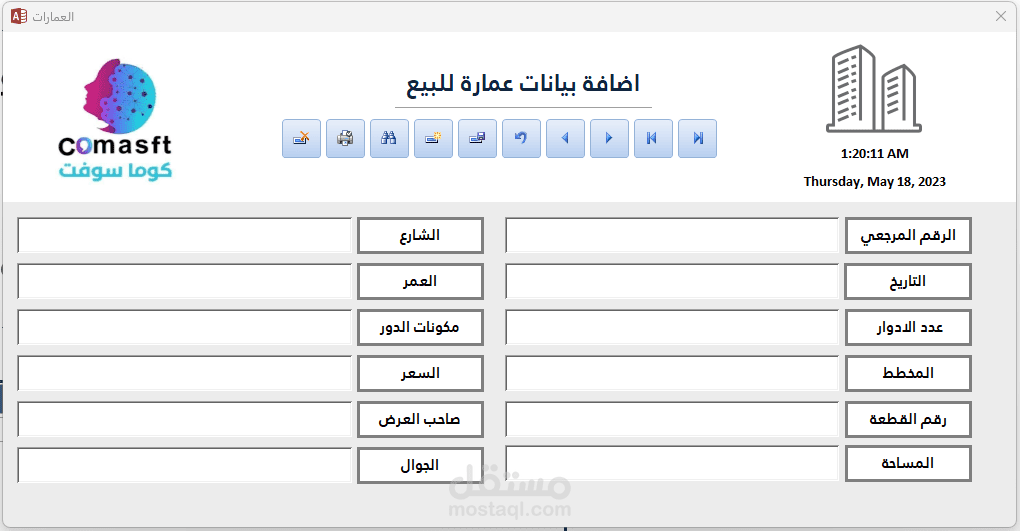
Task: Click into the الشارع text field
Action: click(185, 235)
